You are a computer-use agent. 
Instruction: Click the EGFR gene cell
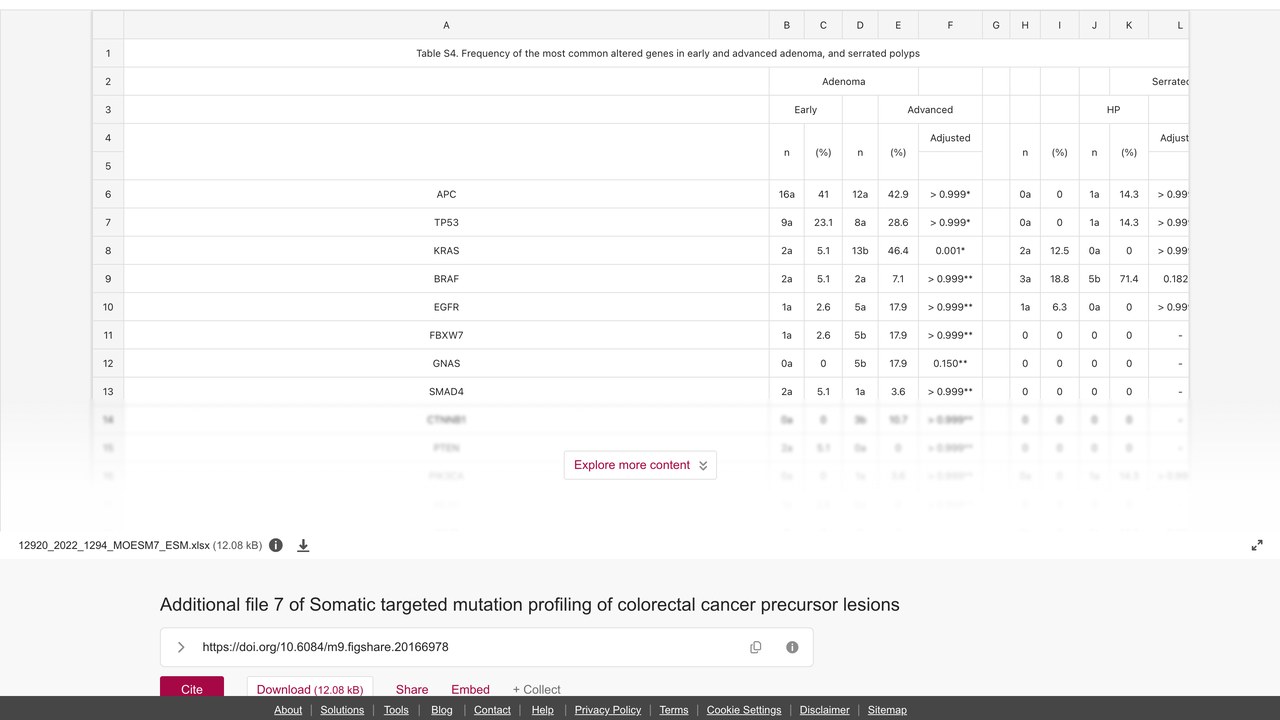point(446,307)
